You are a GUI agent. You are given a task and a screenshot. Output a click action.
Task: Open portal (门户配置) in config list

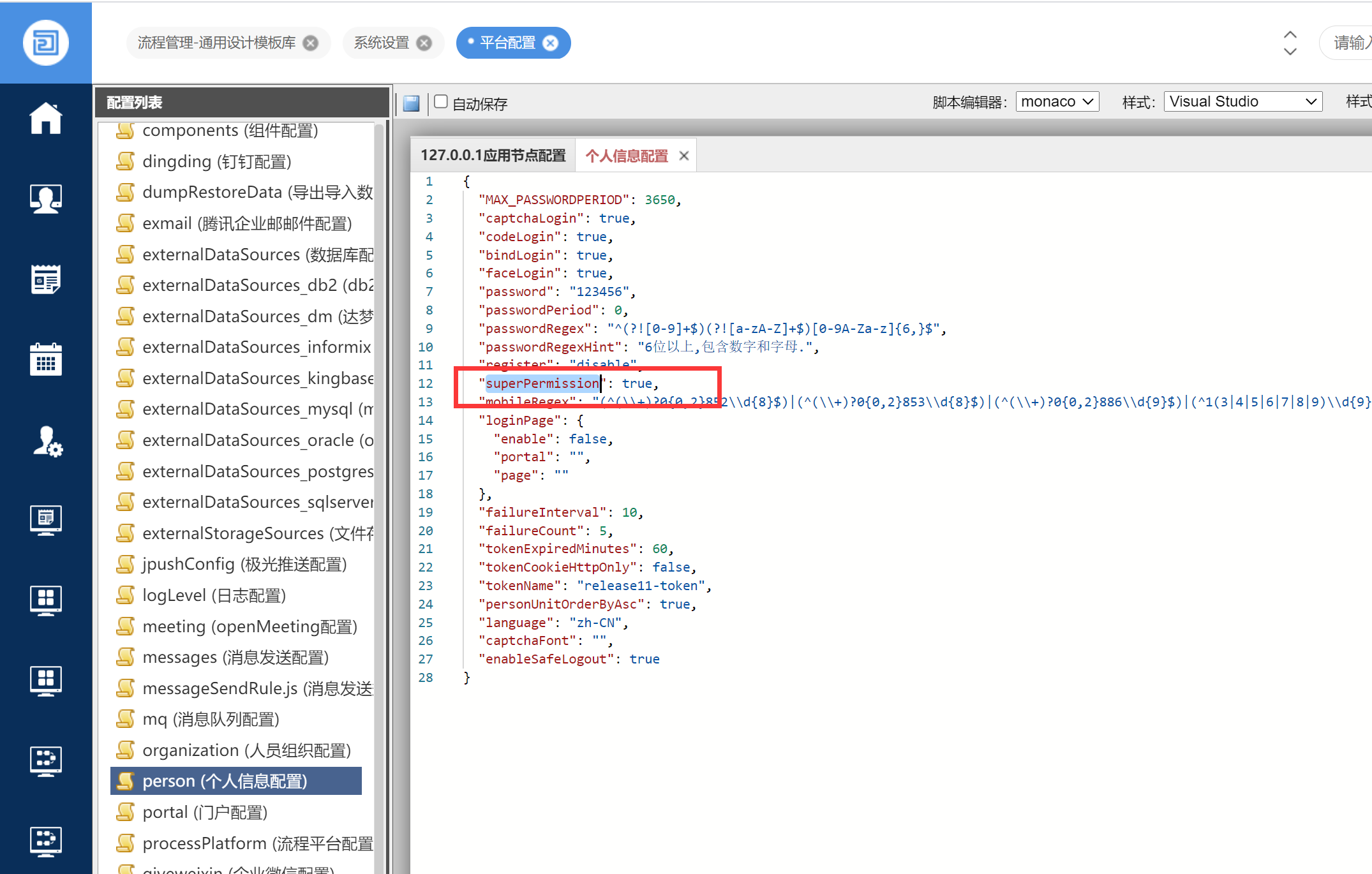pyautogui.click(x=204, y=812)
